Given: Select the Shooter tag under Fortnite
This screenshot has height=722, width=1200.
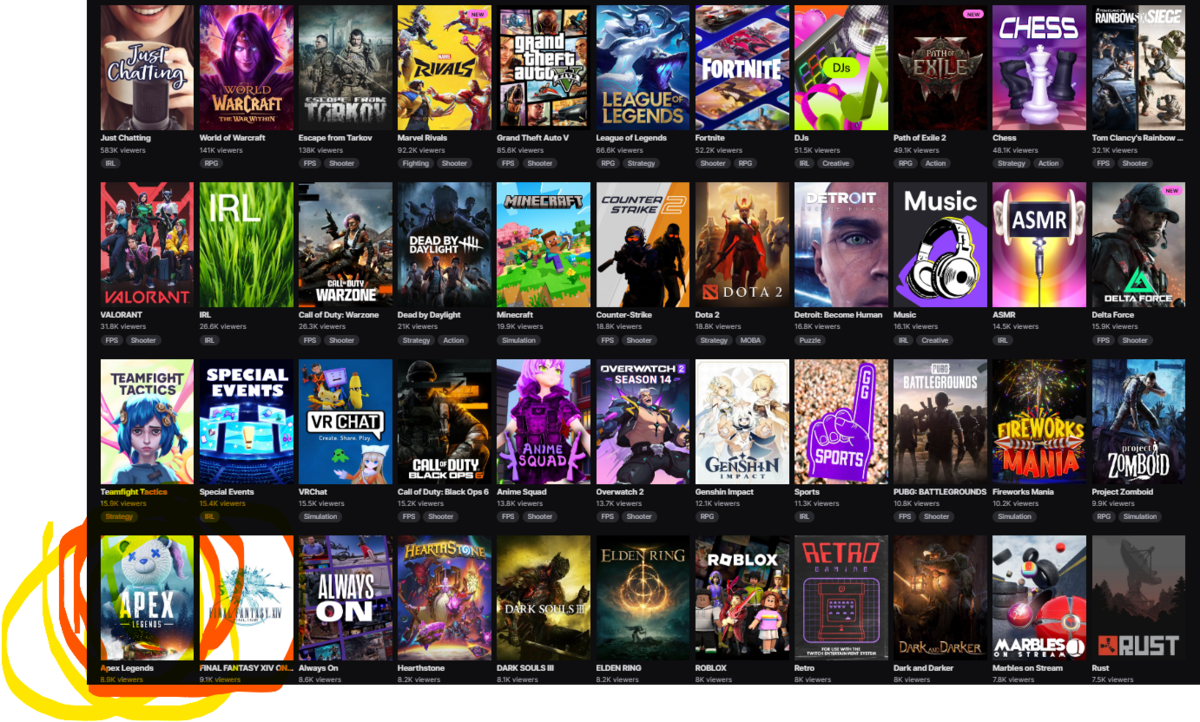Looking at the screenshot, I should (713, 163).
